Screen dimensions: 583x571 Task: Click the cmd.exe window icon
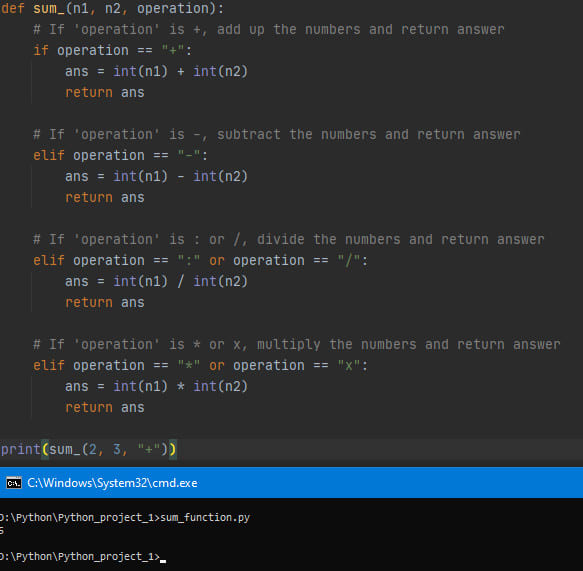click(x=14, y=483)
